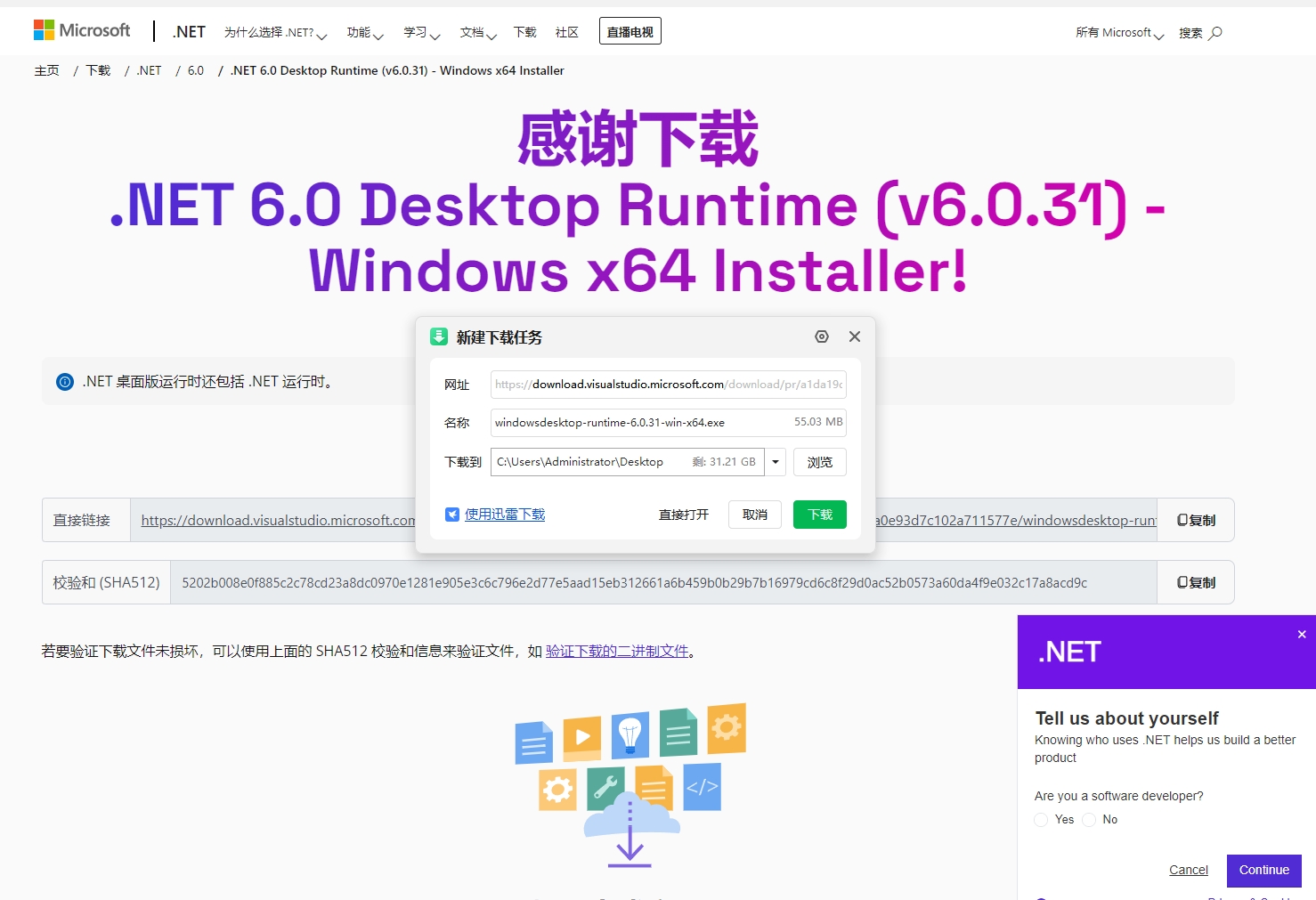This screenshot has height=900, width=1316.
Task: Click 使用迅雷下载 link
Action: 505,515
